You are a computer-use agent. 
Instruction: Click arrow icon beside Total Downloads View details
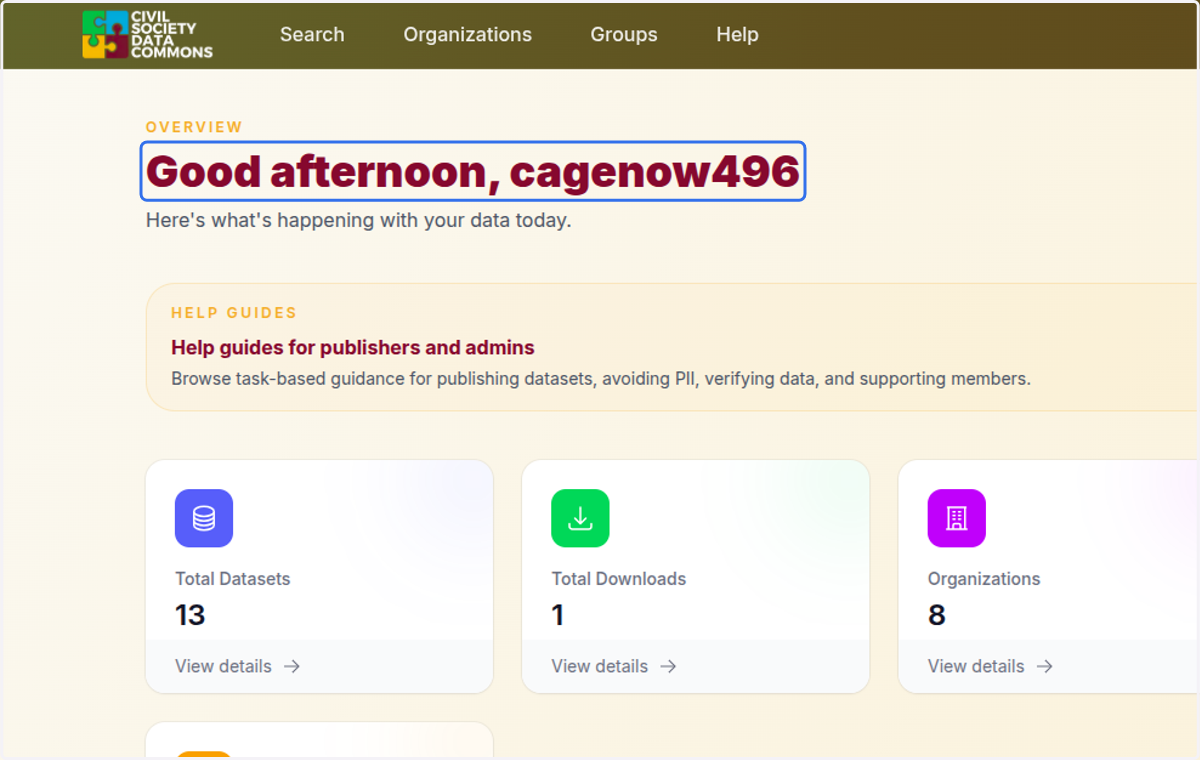pyautogui.click(x=668, y=666)
